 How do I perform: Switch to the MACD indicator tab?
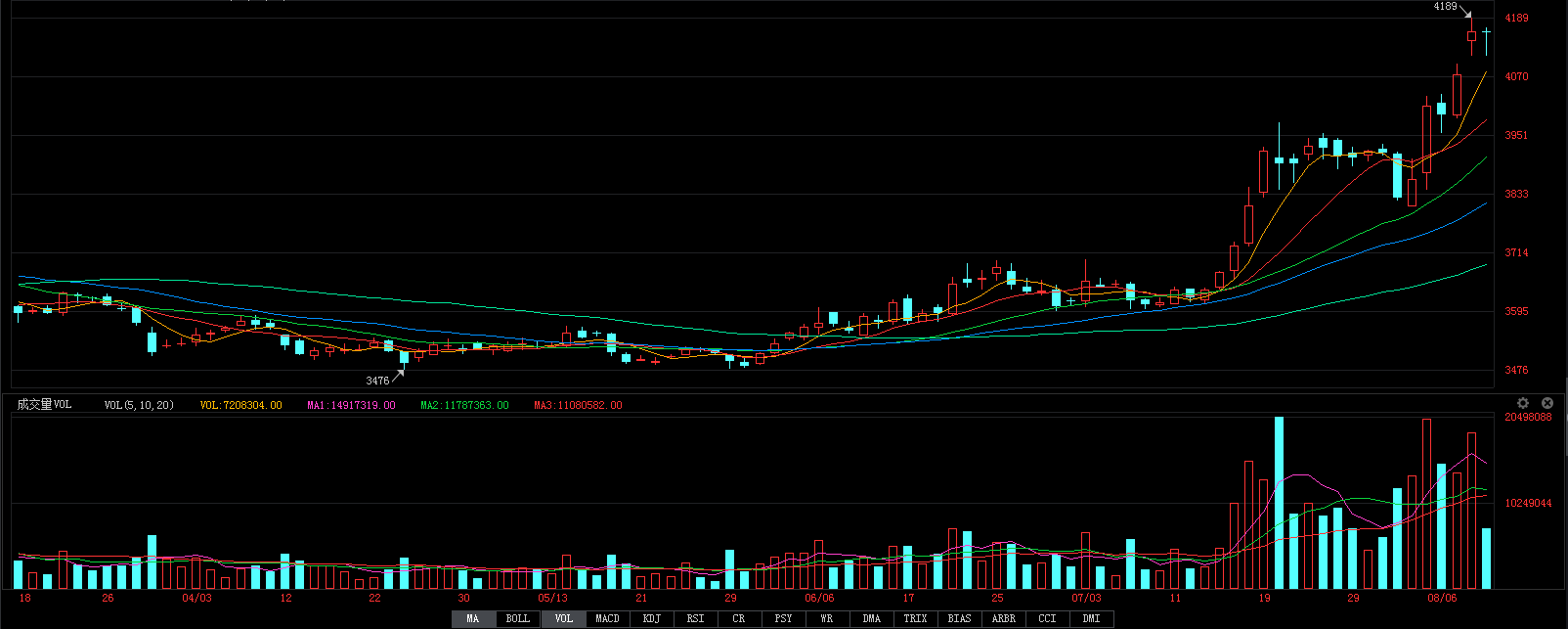point(607,618)
